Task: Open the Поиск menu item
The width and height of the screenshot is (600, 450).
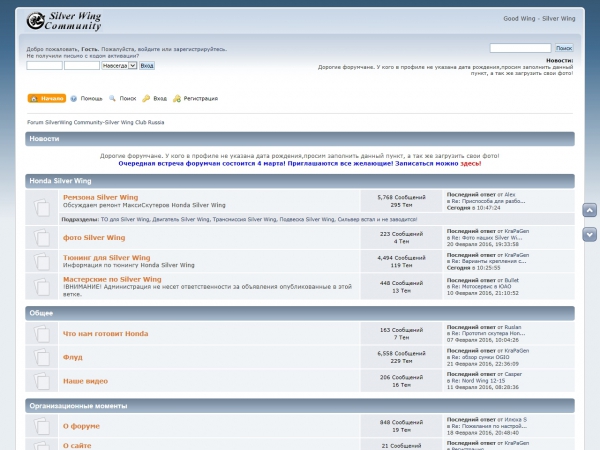Action: coord(122,98)
